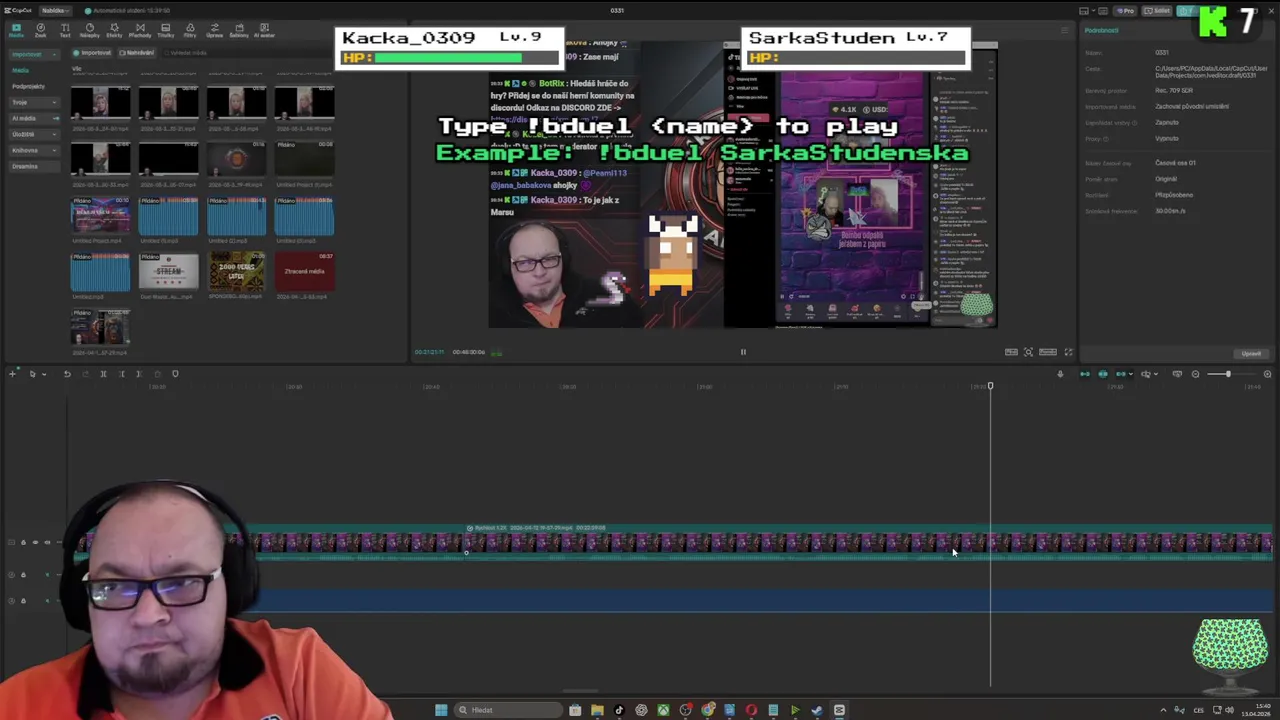This screenshot has height=720, width=1280.
Task: Click the Upravit button in details panel
Action: 1251,353
